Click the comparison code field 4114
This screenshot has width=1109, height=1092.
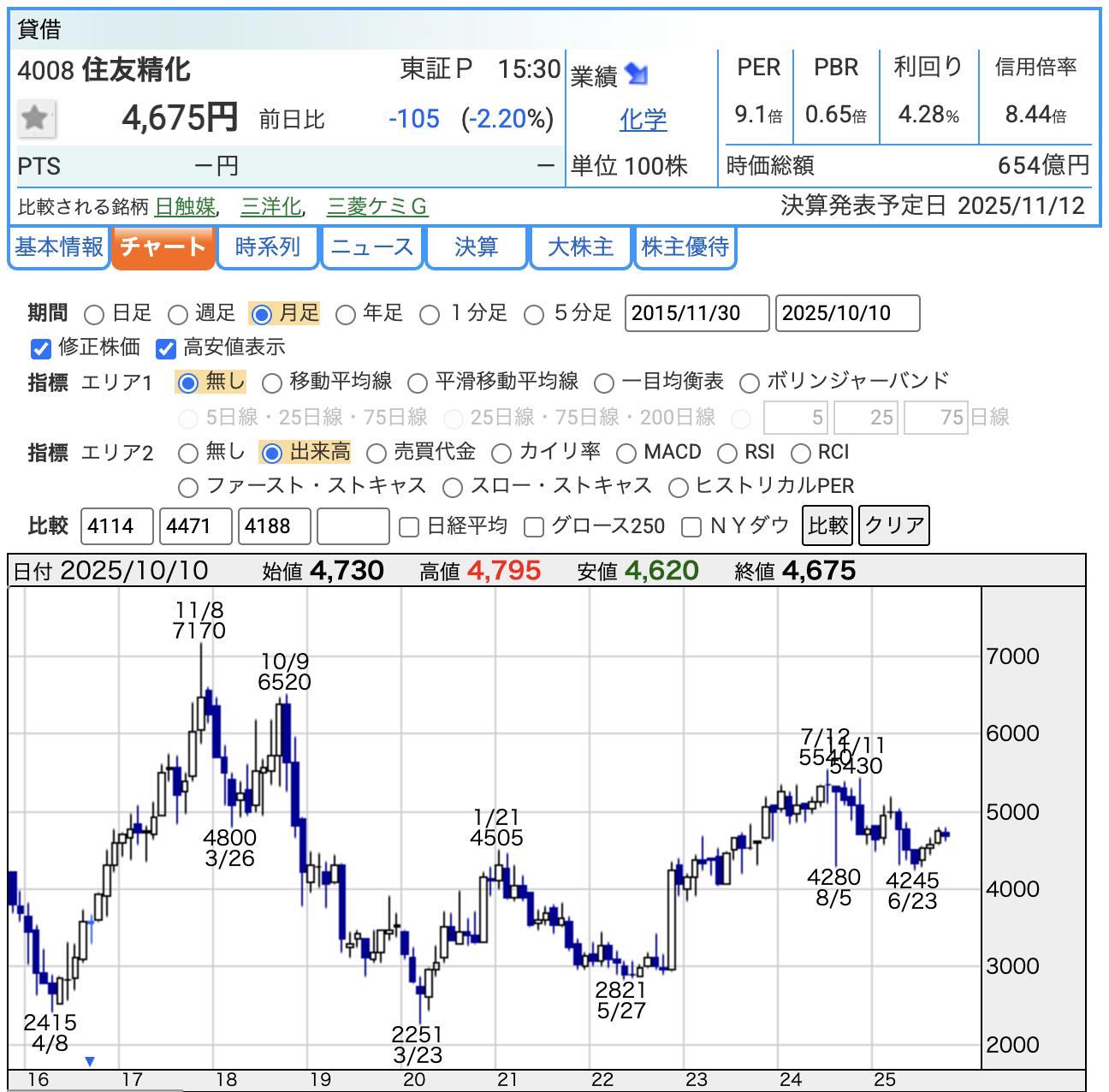coord(117,526)
